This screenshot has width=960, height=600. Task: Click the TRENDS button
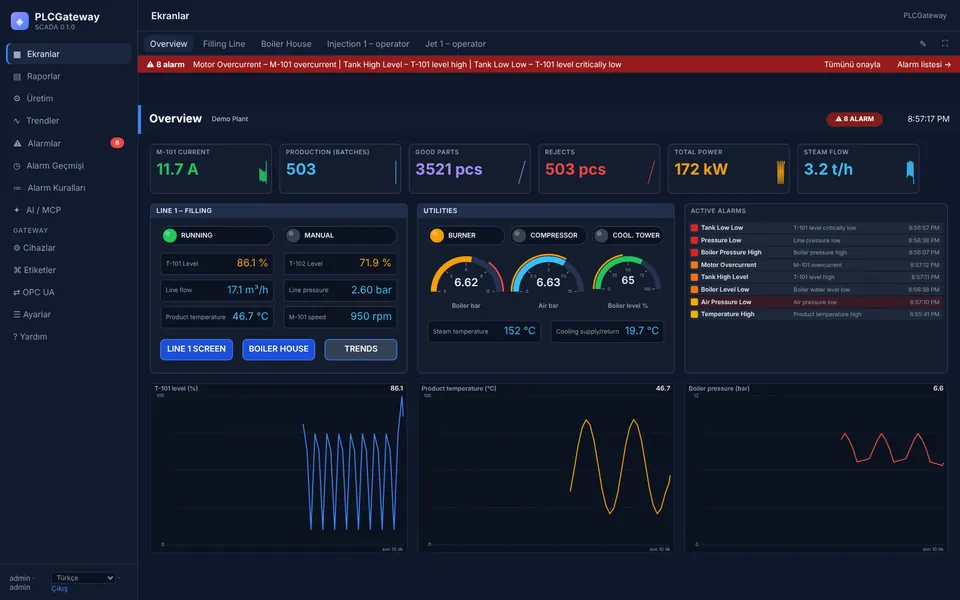click(x=361, y=349)
